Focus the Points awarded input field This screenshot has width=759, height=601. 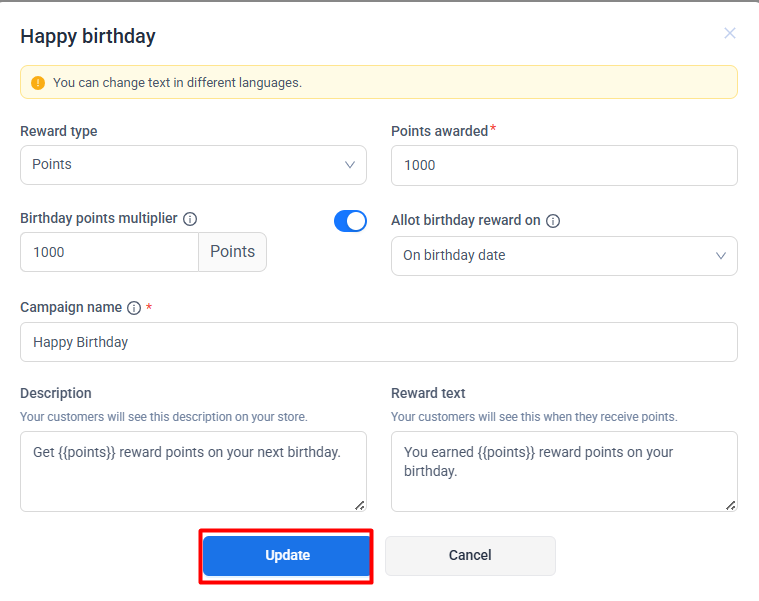click(x=564, y=165)
